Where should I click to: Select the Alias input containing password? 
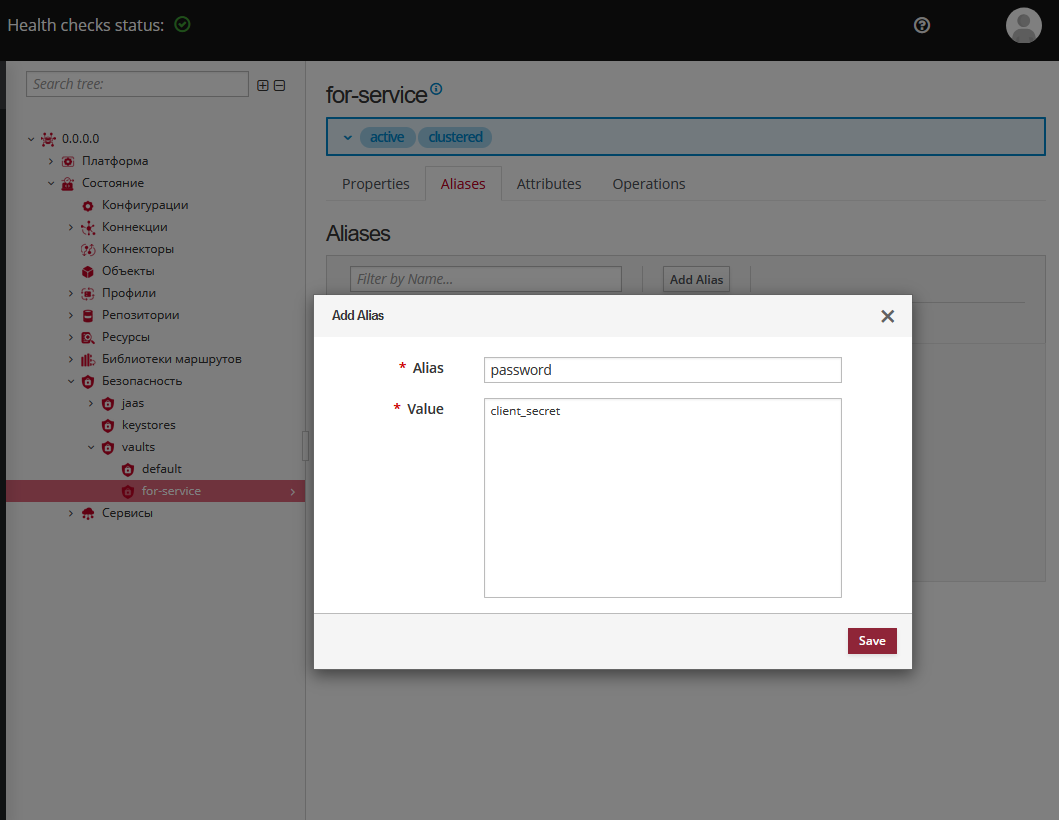[x=662, y=369]
